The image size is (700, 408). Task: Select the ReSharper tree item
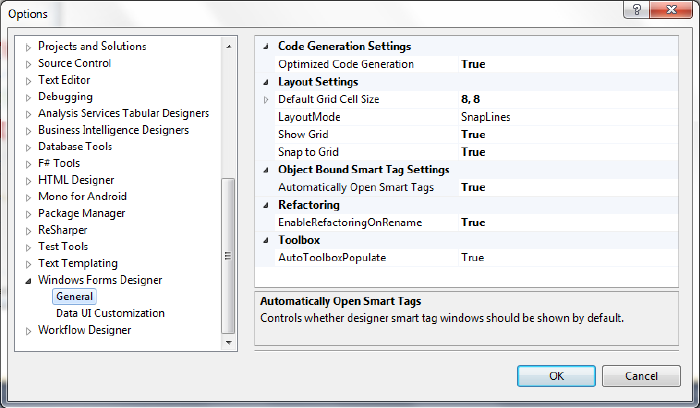coord(62,230)
